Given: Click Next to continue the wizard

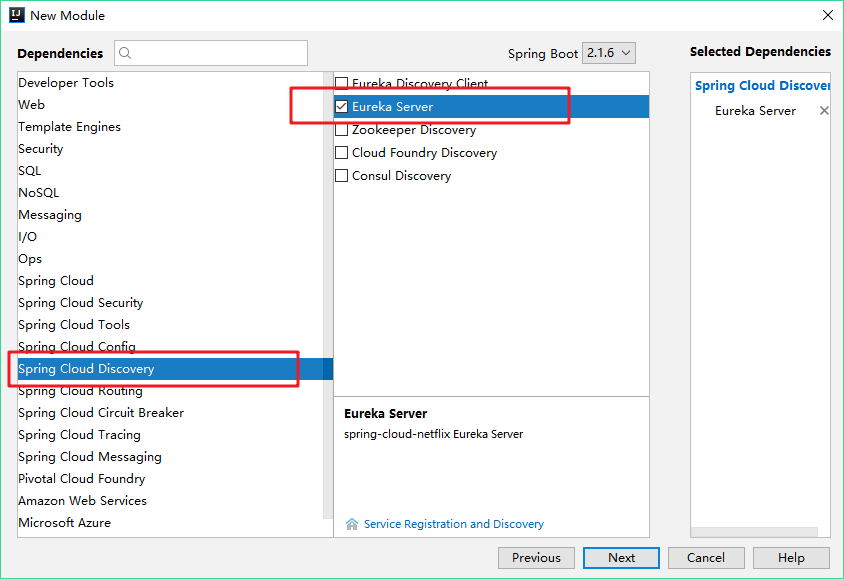Looking at the screenshot, I should pyautogui.click(x=621, y=558).
